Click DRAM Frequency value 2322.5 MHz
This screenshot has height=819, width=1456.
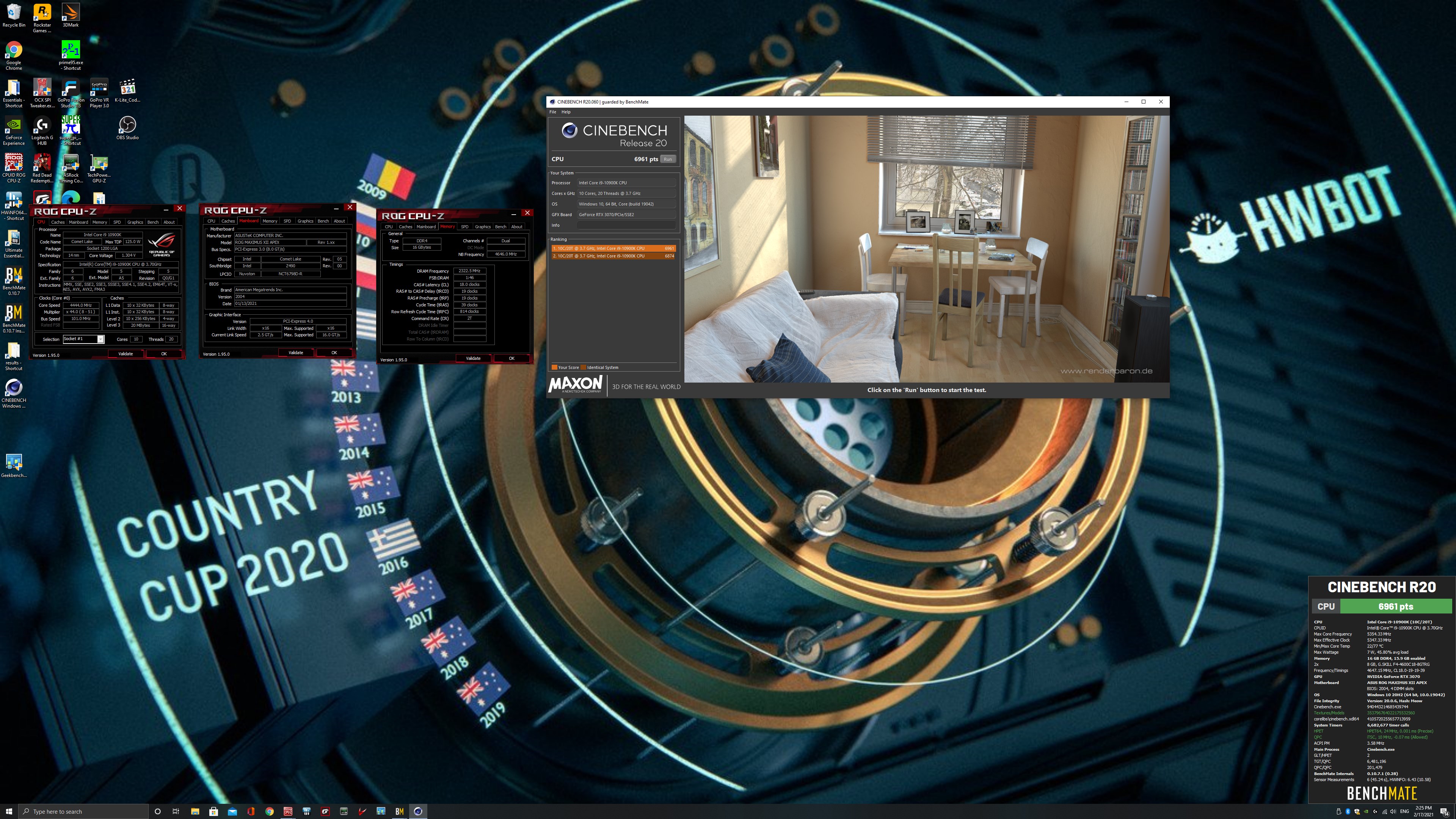point(470,271)
